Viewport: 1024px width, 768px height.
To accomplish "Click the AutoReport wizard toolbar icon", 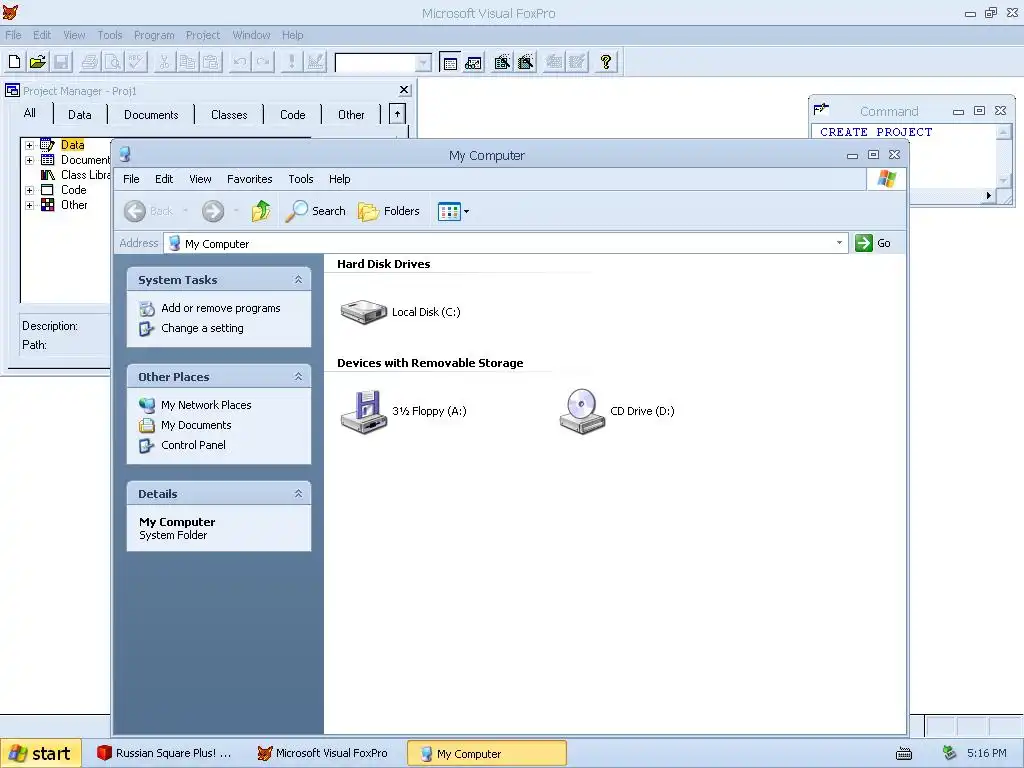I will tap(577, 62).
